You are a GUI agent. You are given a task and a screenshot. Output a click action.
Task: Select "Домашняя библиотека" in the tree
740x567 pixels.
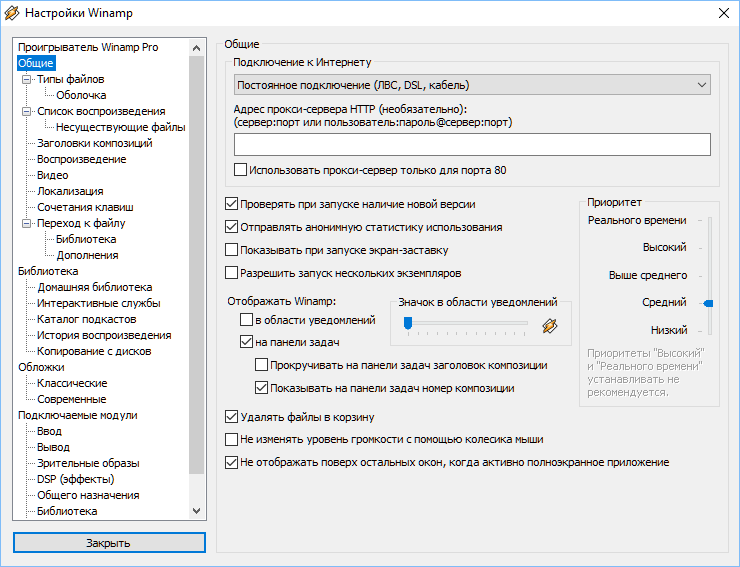[94, 287]
